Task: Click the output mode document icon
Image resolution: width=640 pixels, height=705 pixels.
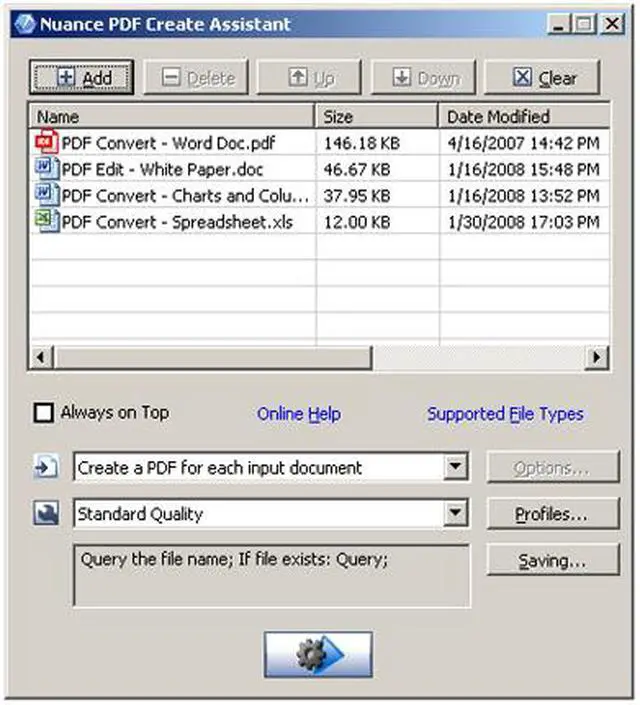Action: click(x=46, y=467)
